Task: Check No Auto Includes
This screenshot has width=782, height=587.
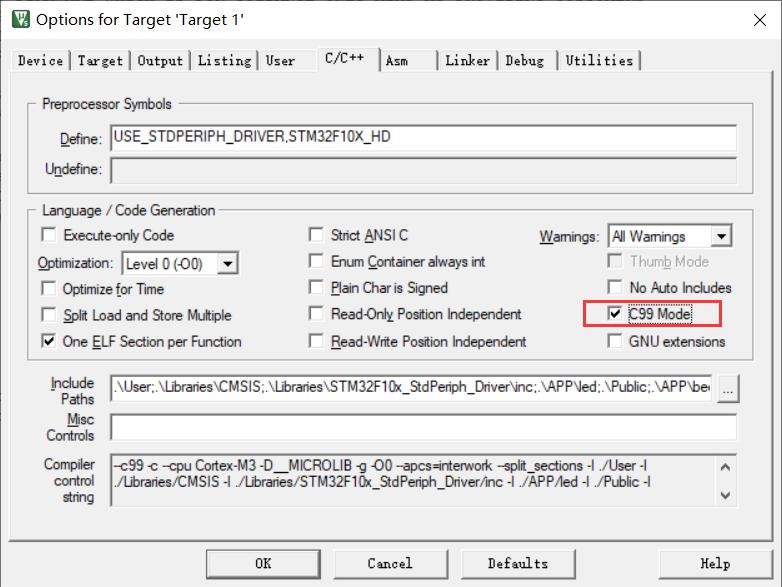Action: 615,288
